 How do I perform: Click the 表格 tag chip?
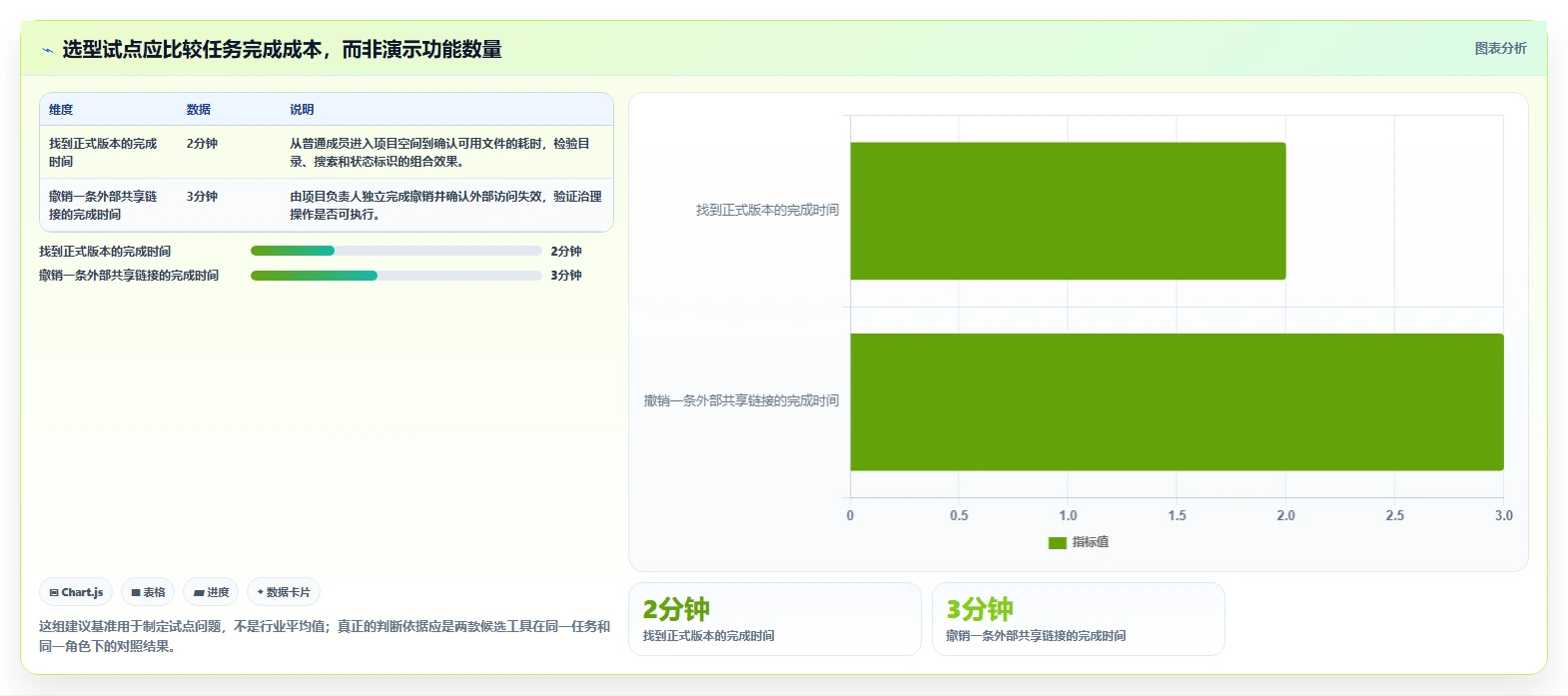(148, 592)
